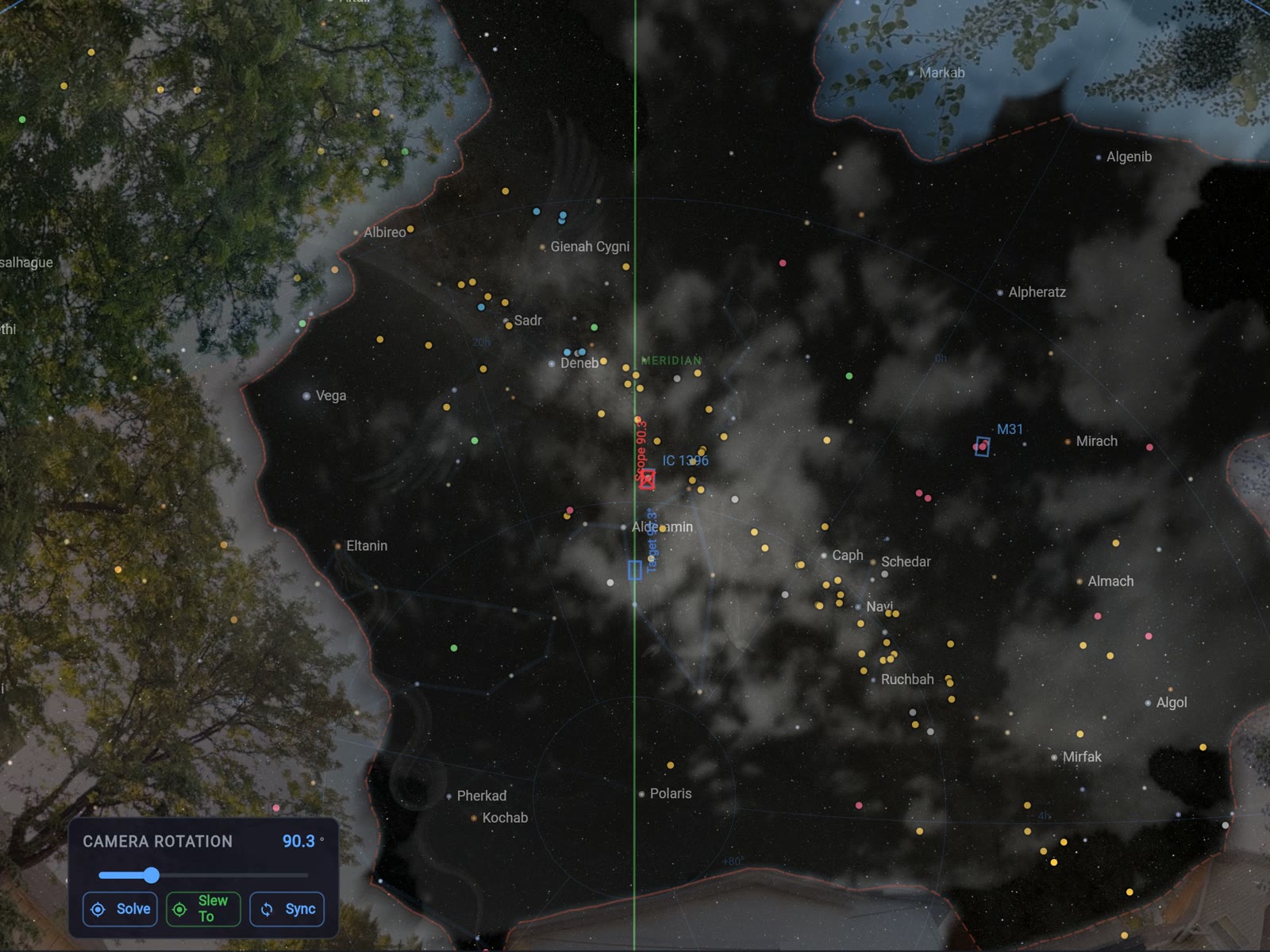Click the Sync button
1270x952 pixels.
(287, 909)
